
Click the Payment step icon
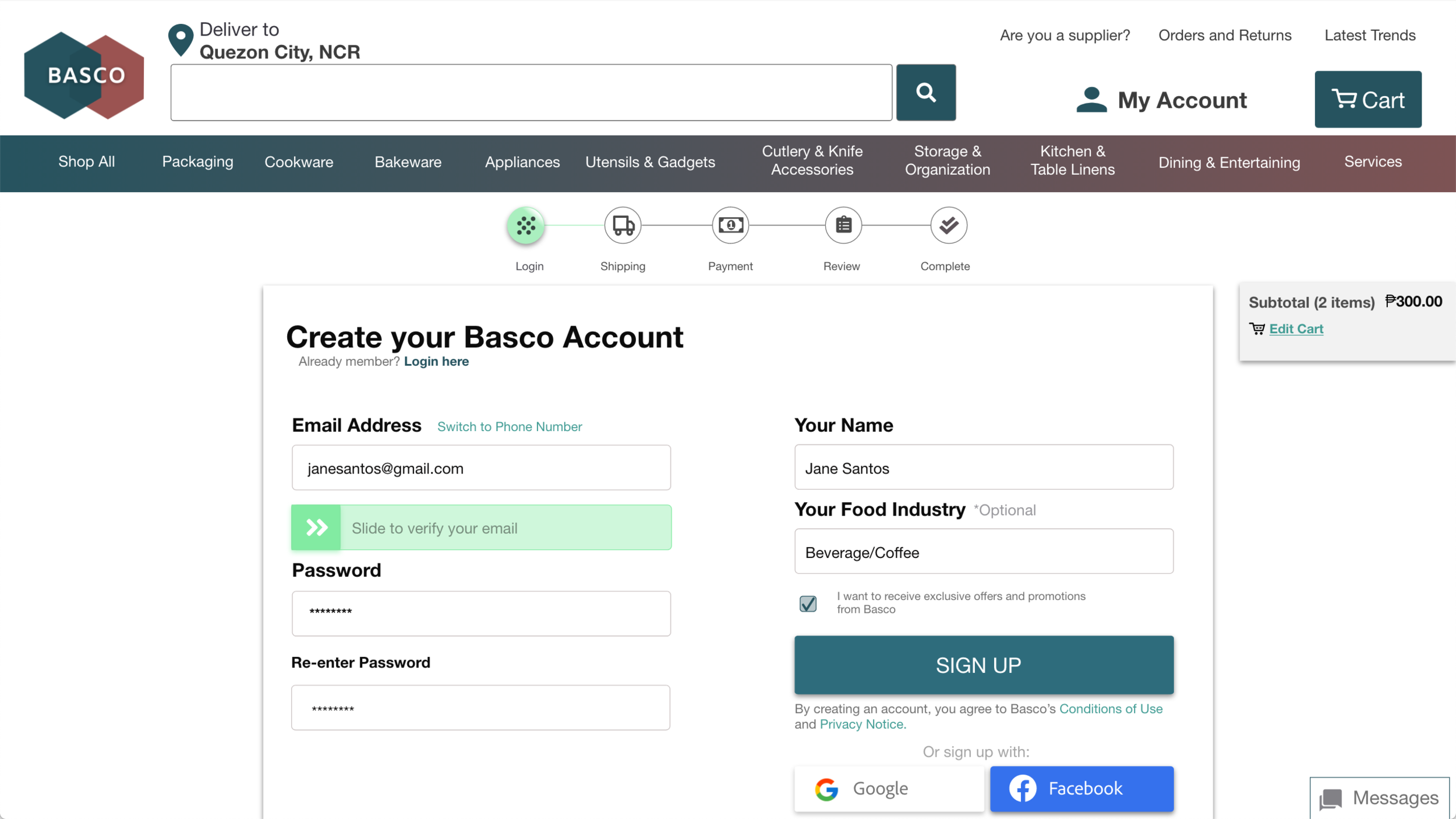pyautogui.click(x=730, y=225)
